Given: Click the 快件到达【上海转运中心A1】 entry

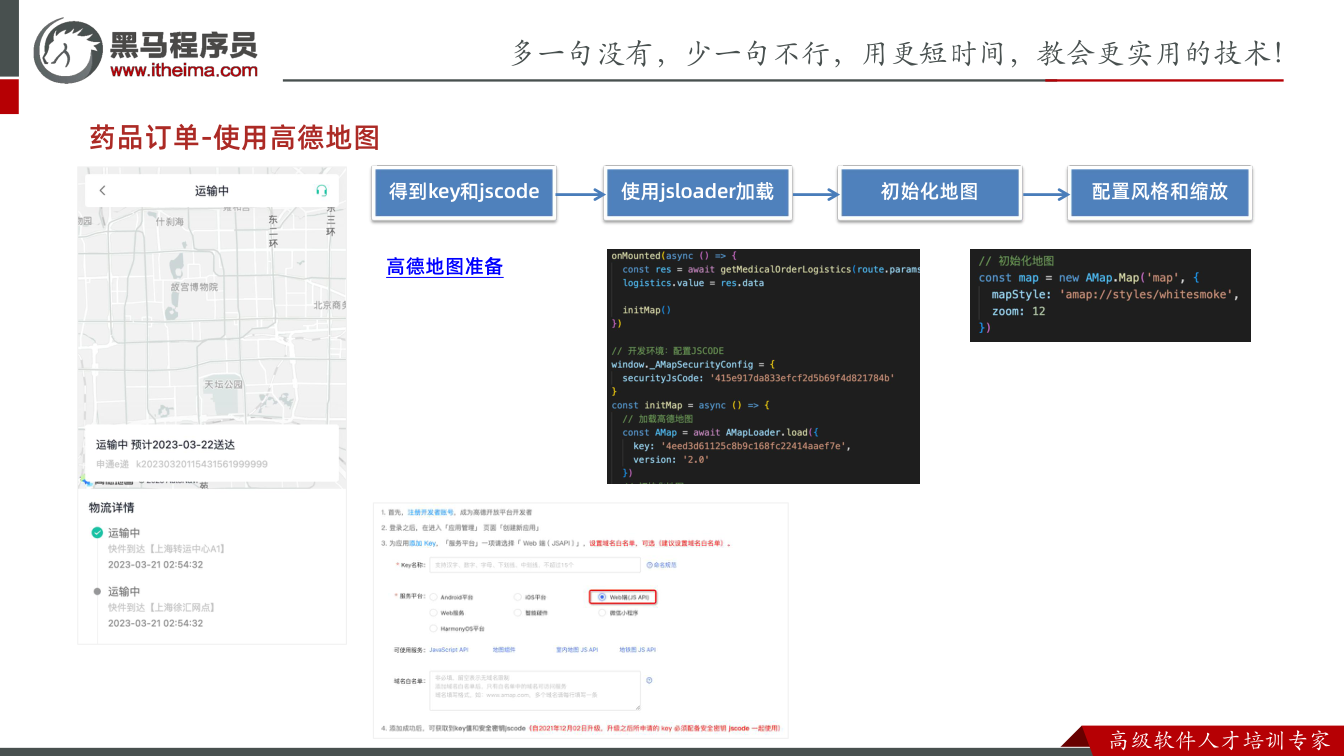Looking at the screenshot, I should (166, 548).
